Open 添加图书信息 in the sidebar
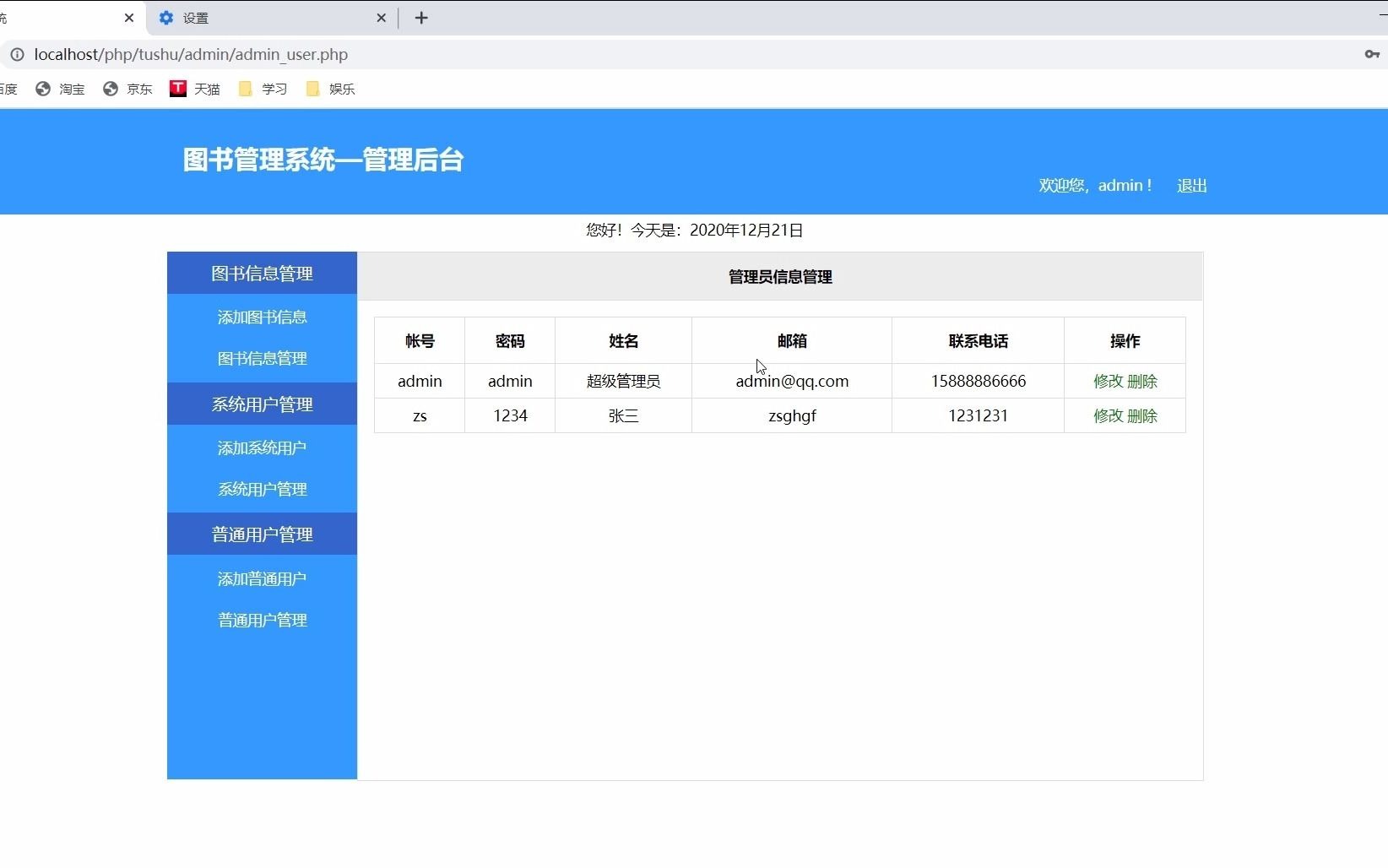The width and height of the screenshot is (1388, 868). 262,317
